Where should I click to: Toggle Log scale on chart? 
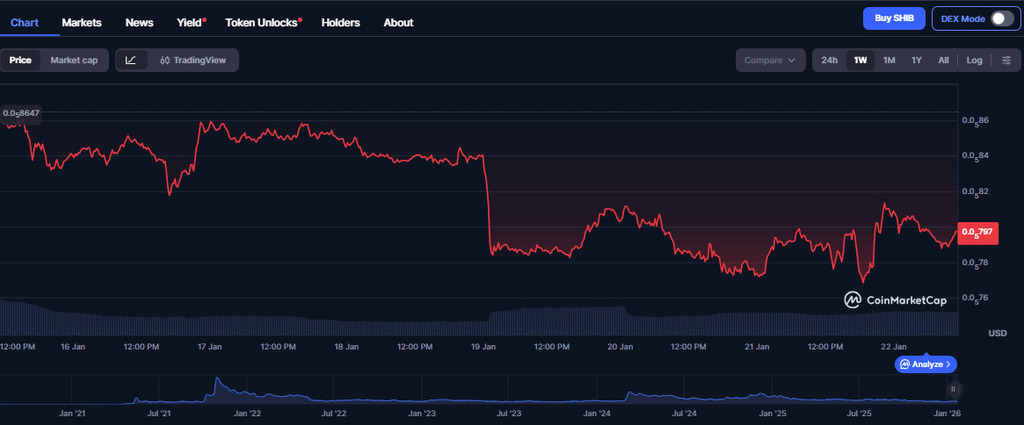tap(974, 60)
